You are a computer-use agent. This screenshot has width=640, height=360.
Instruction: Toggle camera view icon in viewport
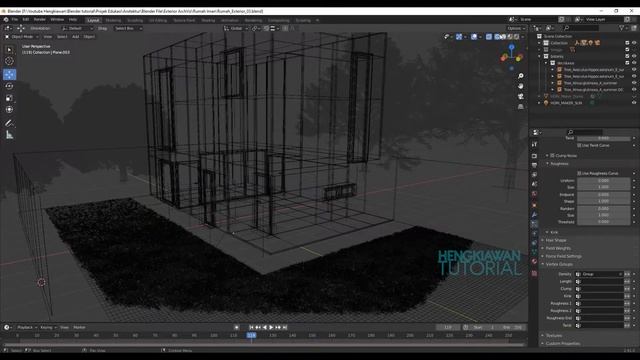[520, 96]
